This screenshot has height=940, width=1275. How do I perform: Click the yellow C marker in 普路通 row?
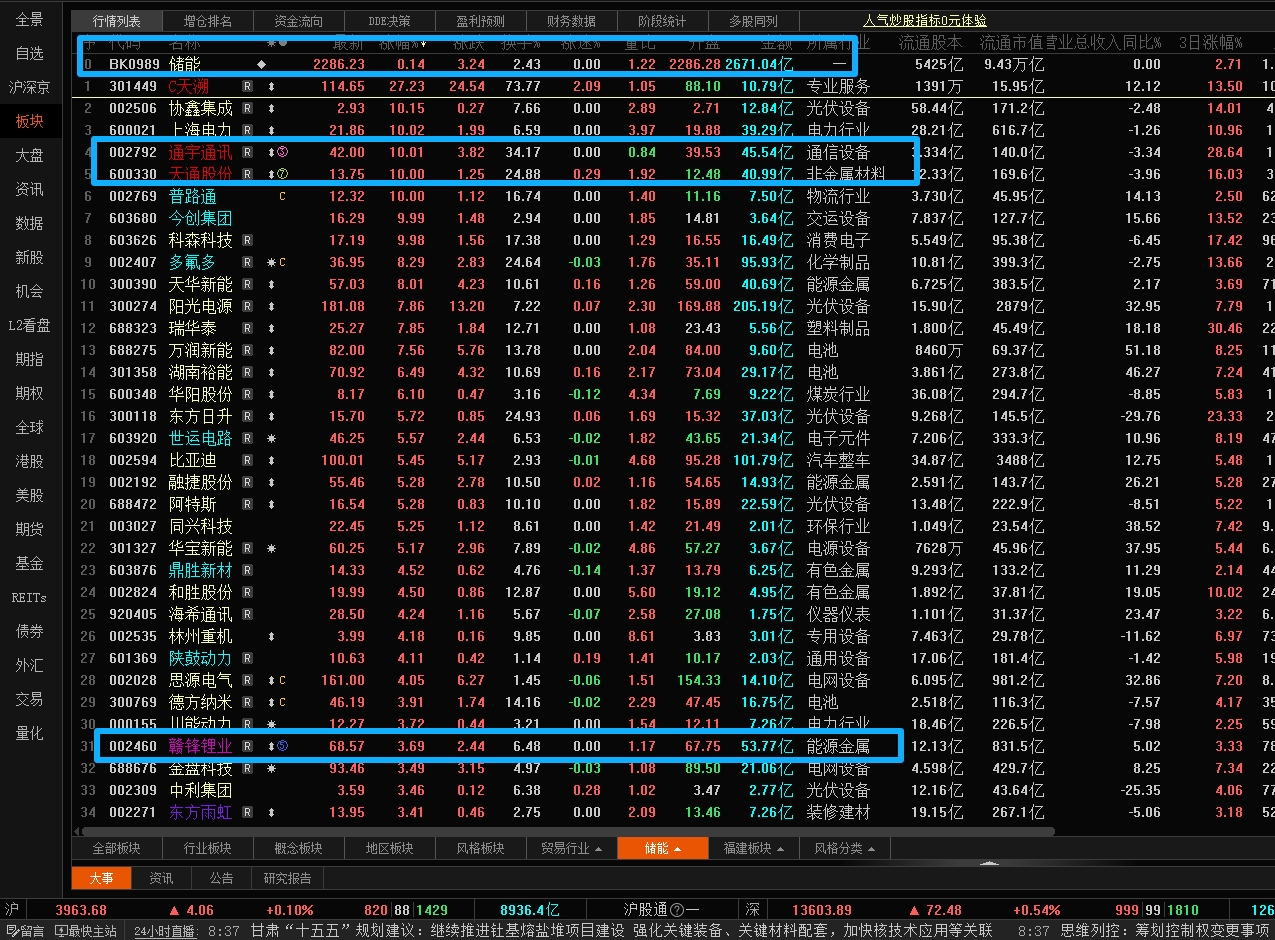coord(282,196)
